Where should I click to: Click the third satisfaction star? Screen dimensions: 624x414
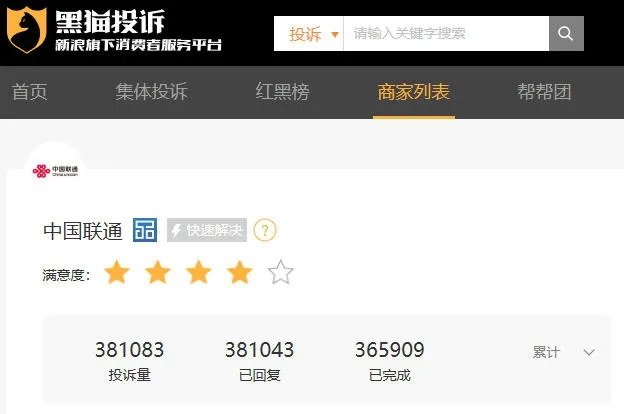(x=199, y=272)
